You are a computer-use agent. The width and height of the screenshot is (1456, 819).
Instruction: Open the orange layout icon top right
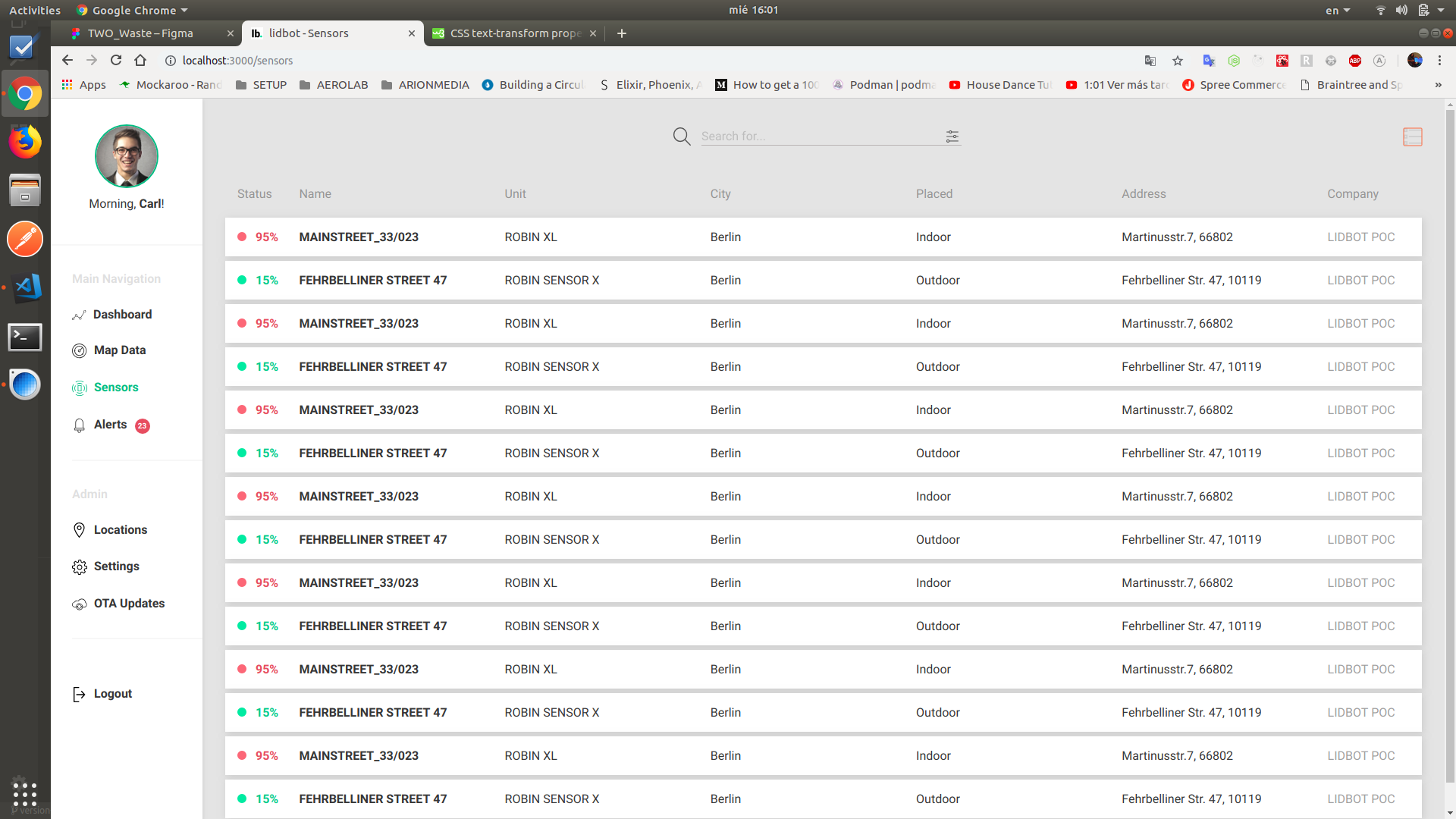pos(1412,136)
